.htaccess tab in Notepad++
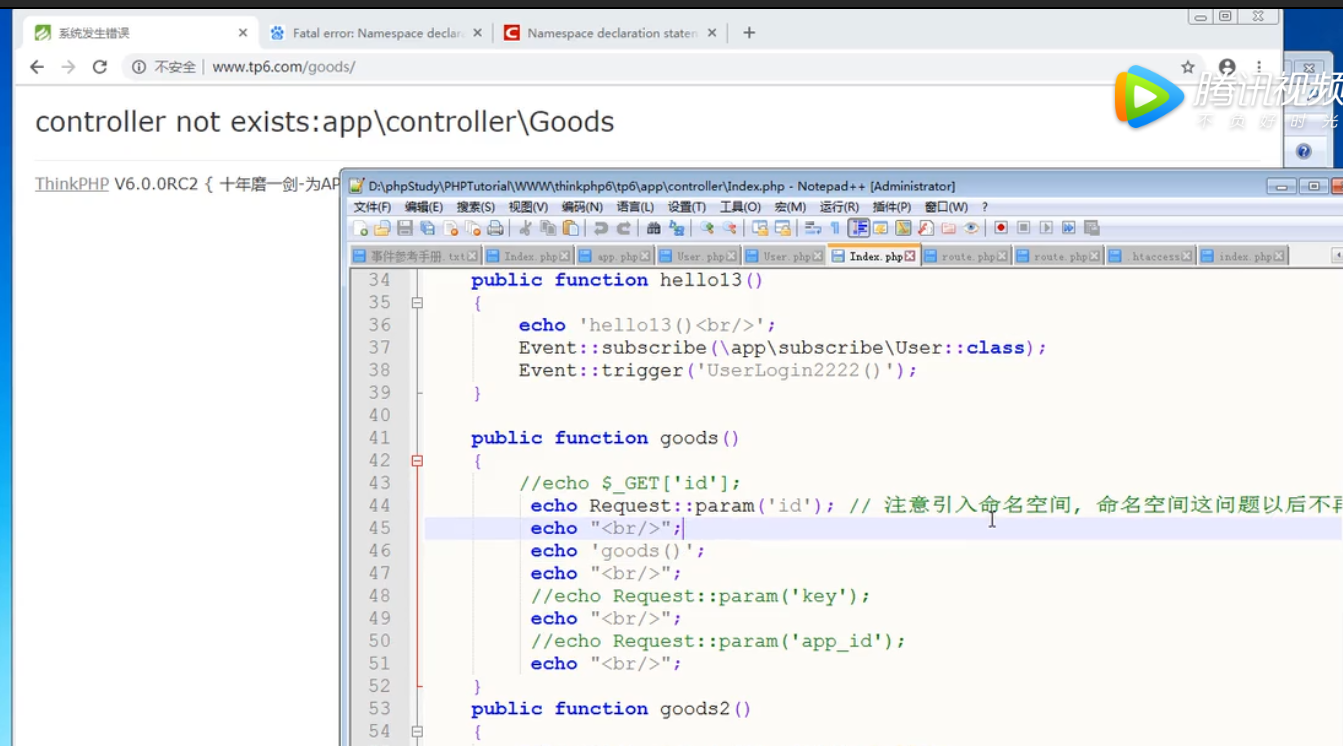Screen dimensions: 1343x746 (x=1152, y=256)
